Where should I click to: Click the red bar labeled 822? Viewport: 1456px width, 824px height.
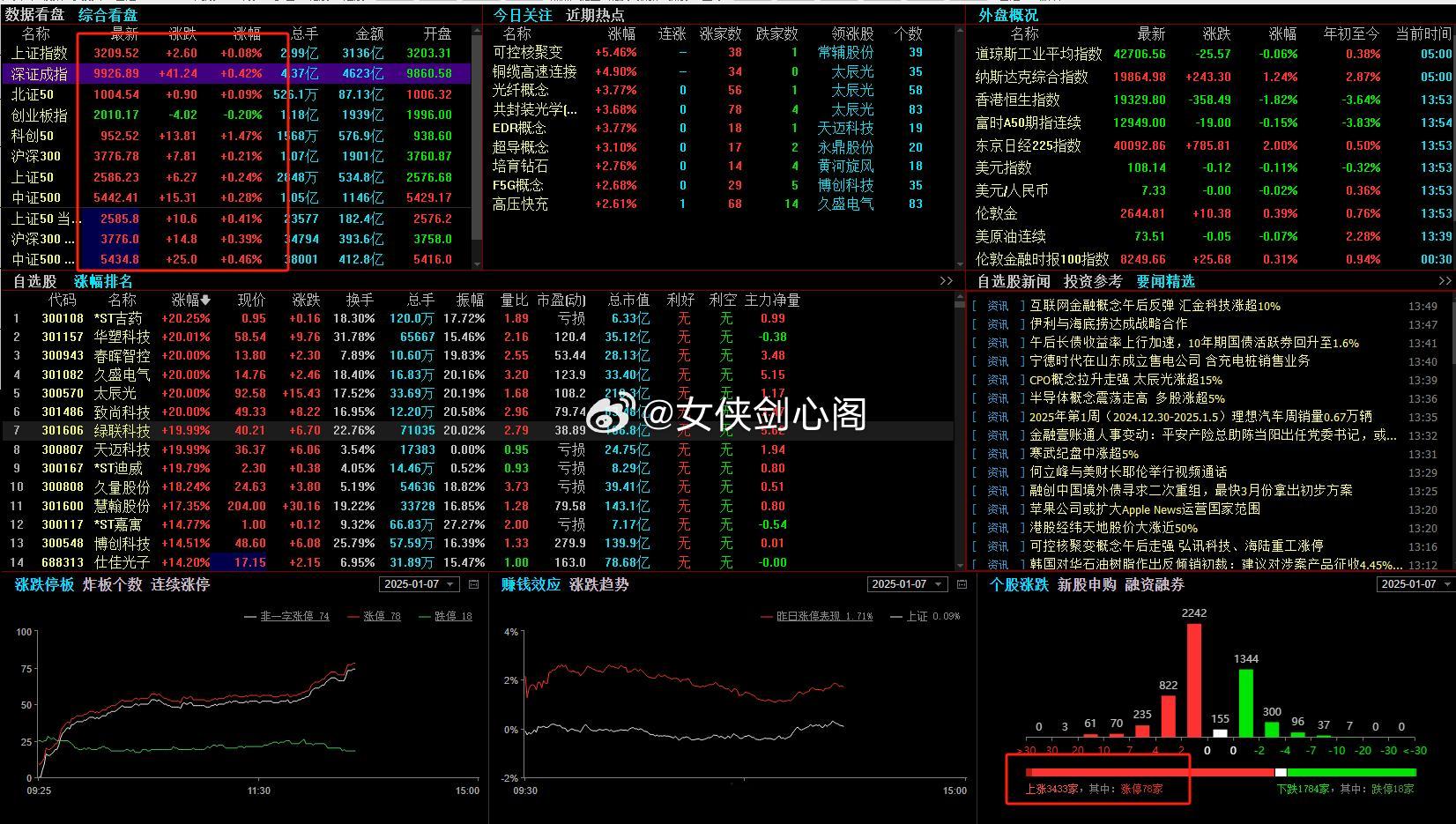[x=1169, y=716]
